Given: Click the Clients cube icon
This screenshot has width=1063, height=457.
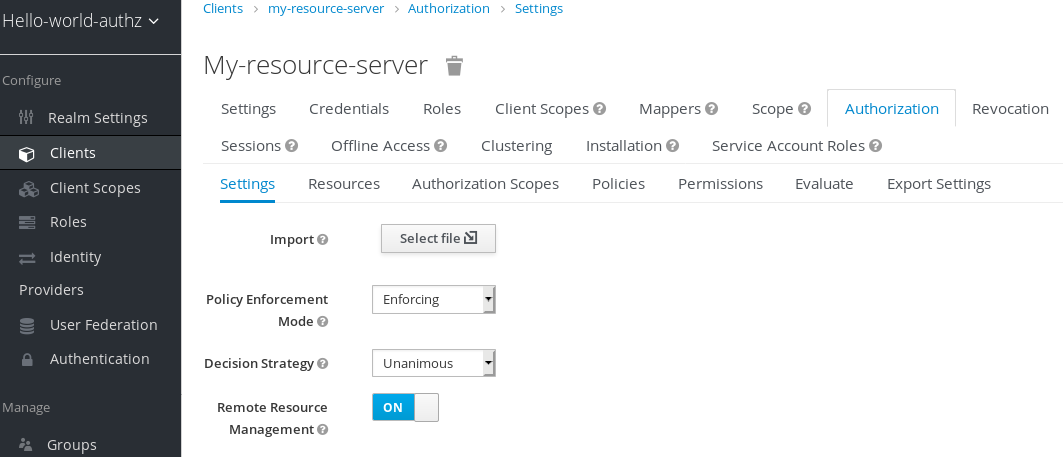Looking at the screenshot, I should (26, 154).
